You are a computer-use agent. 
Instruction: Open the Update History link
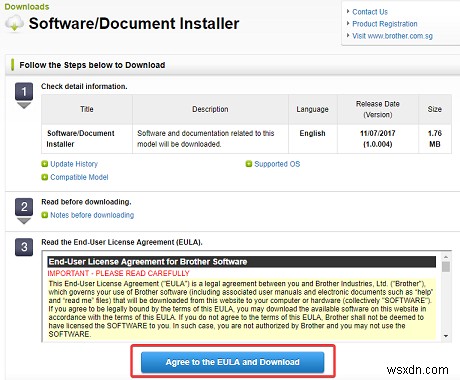click(74, 164)
